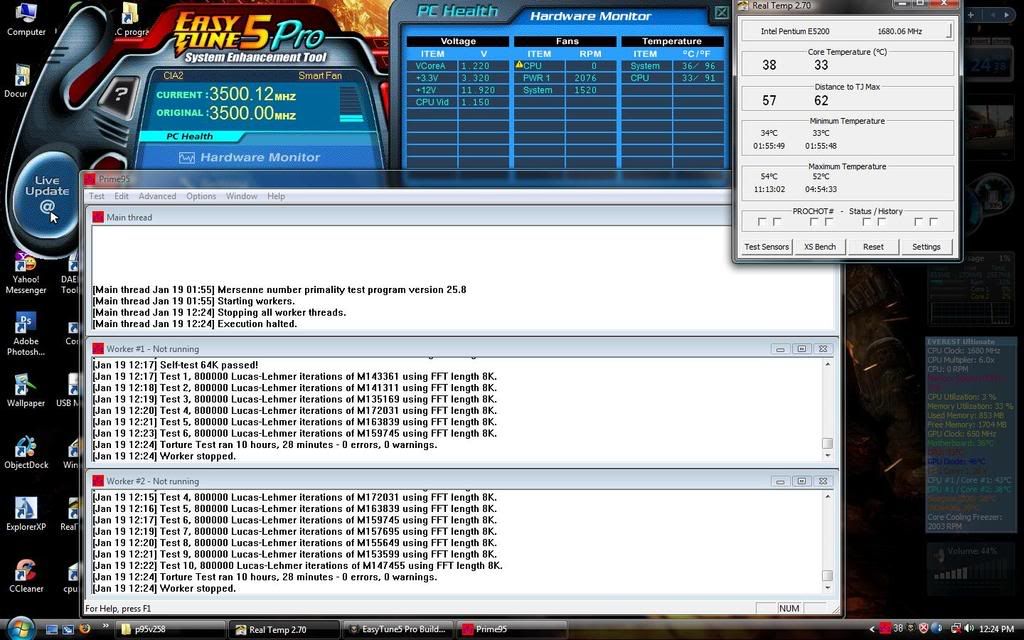1024x640 pixels.
Task: Open the Advanced menu in Prime95
Action: click(x=157, y=196)
